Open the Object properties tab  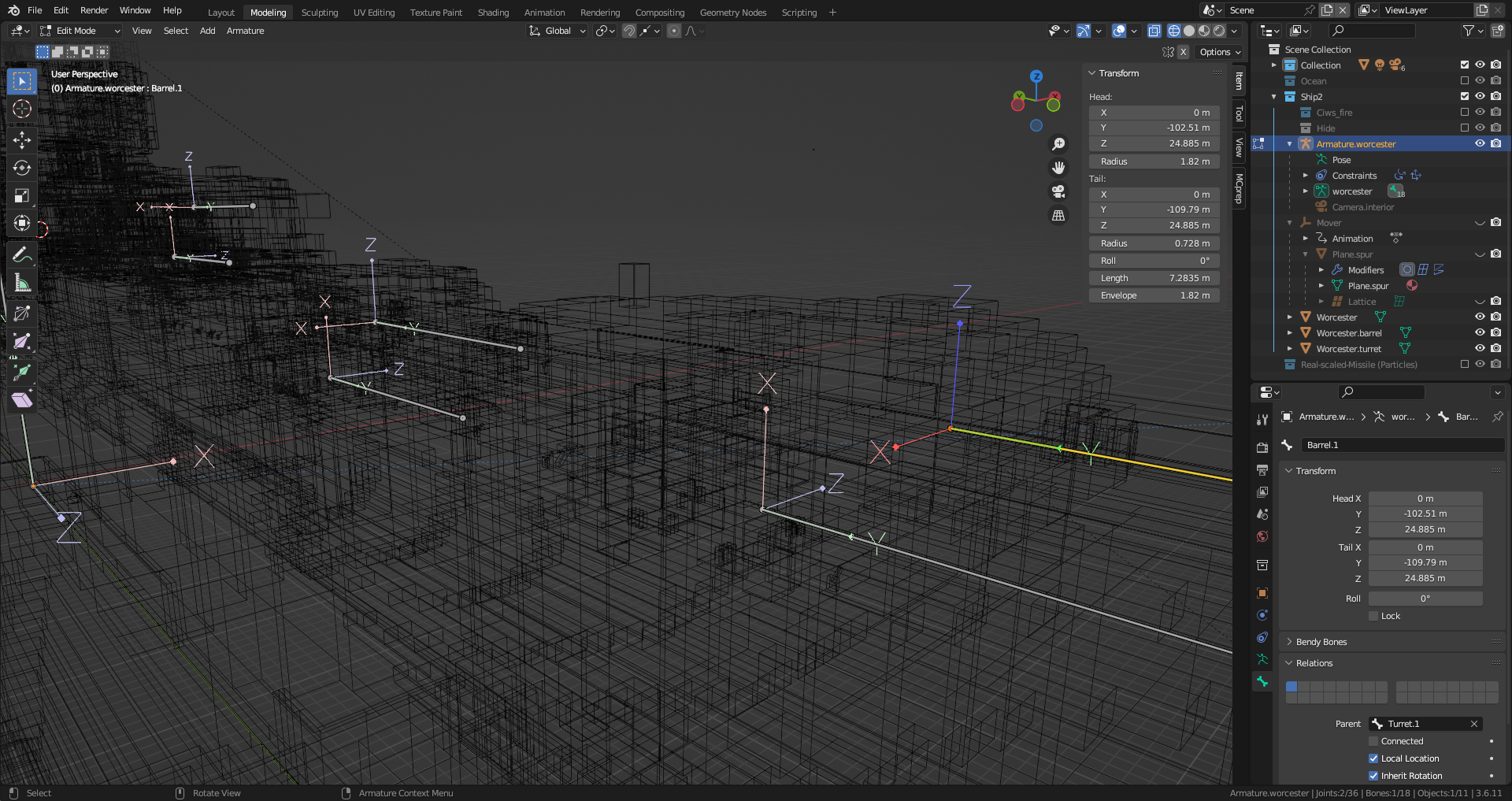pyautogui.click(x=1262, y=593)
